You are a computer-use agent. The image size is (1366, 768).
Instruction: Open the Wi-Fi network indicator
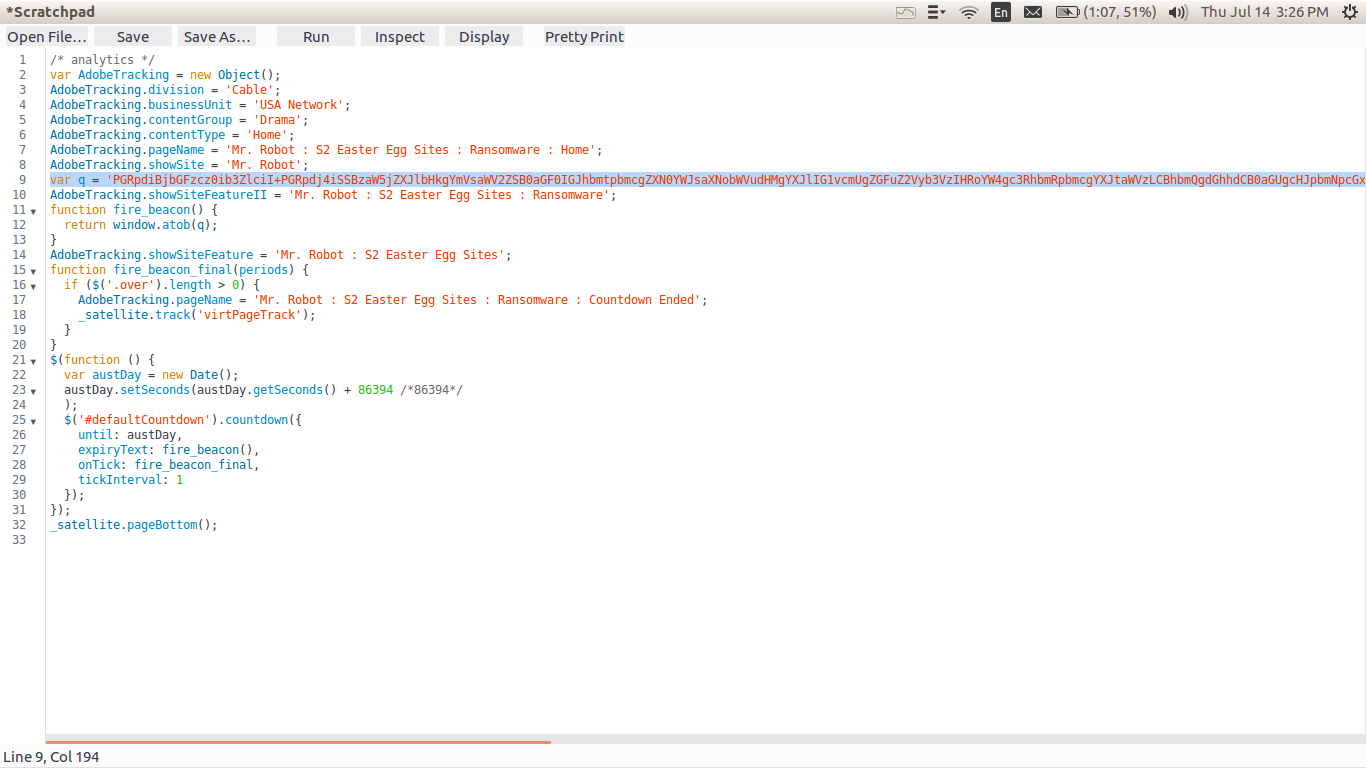pyautogui.click(x=968, y=12)
